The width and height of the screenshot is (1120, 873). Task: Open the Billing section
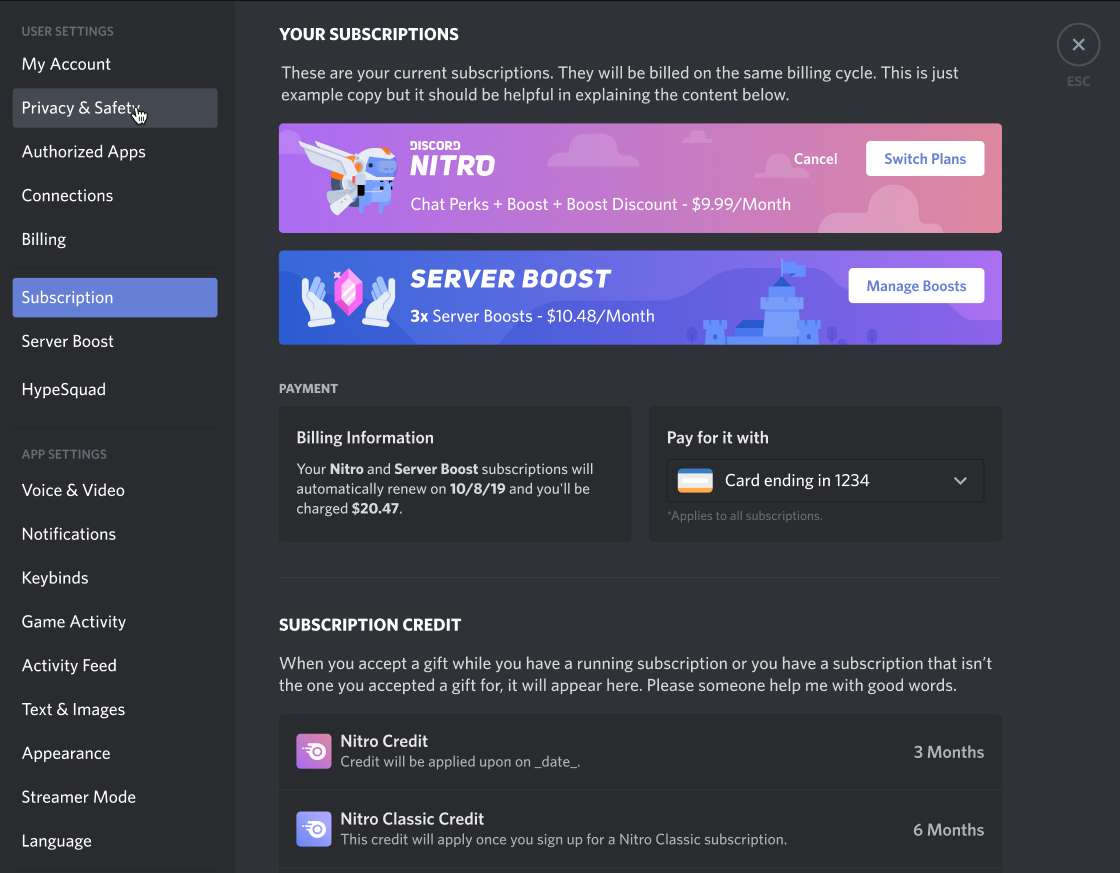click(43, 239)
